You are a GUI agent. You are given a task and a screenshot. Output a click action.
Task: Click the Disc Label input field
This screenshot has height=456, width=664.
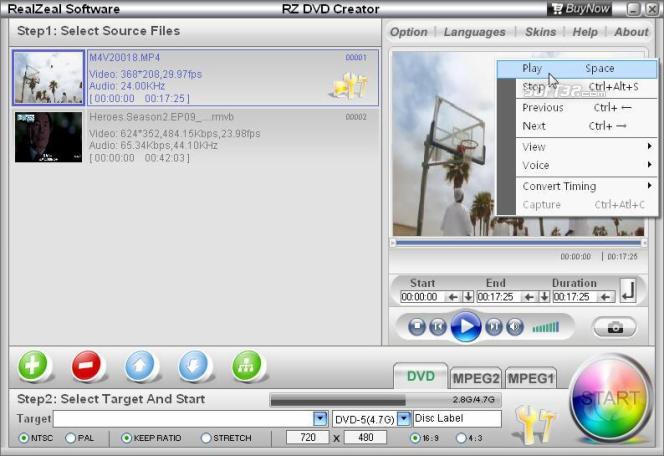(x=457, y=418)
